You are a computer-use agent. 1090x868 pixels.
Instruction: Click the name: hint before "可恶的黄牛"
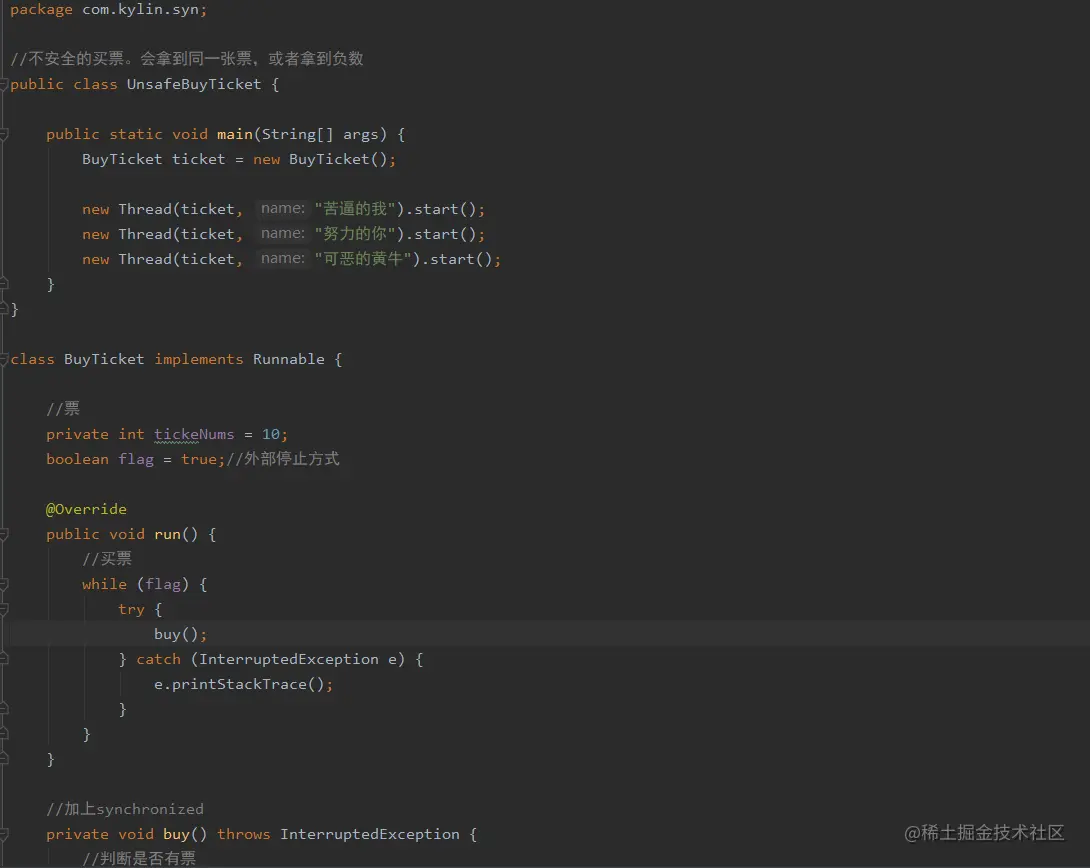pyautogui.click(x=282, y=259)
